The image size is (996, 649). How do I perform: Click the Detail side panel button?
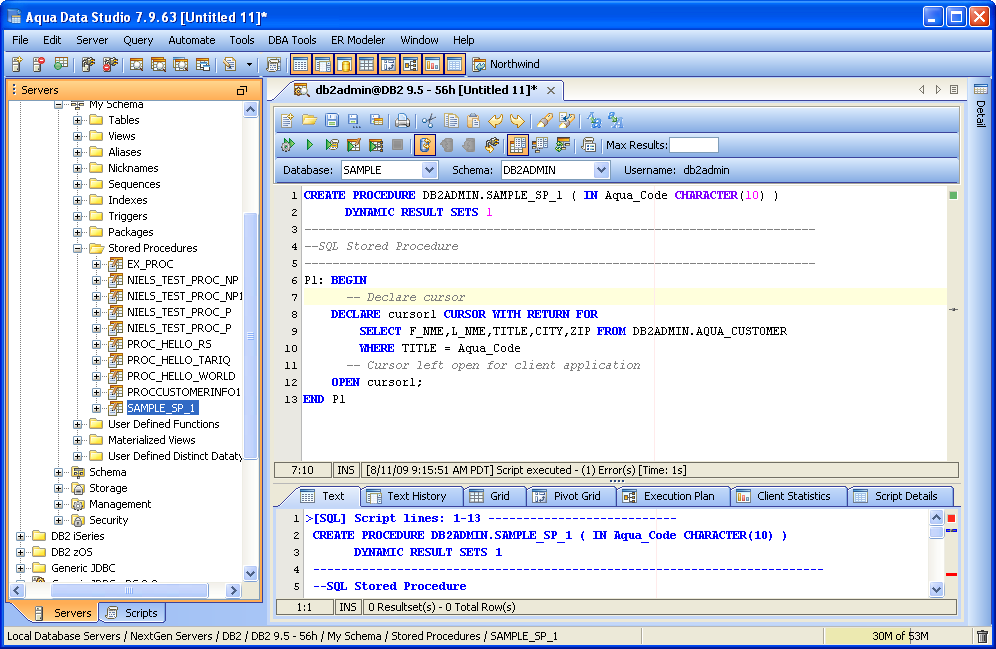(981, 105)
